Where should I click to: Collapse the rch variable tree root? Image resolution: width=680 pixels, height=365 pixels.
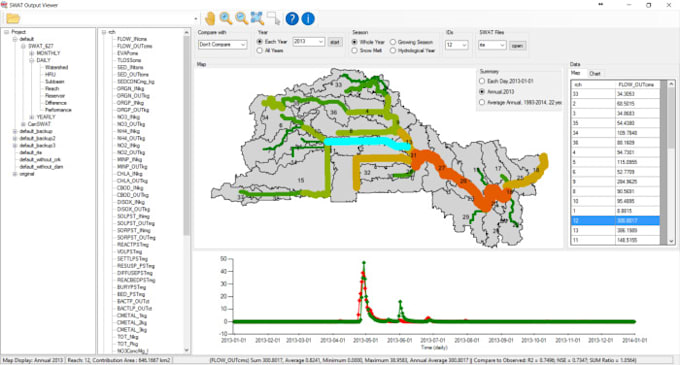(x=104, y=32)
